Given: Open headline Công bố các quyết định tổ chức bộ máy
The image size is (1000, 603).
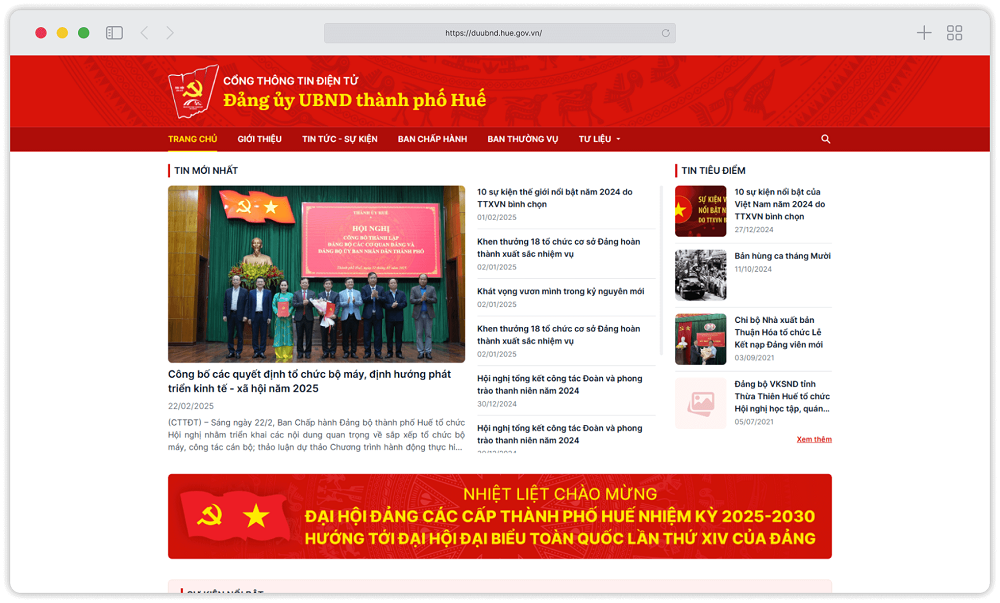Looking at the screenshot, I should pyautogui.click(x=309, y=381).
